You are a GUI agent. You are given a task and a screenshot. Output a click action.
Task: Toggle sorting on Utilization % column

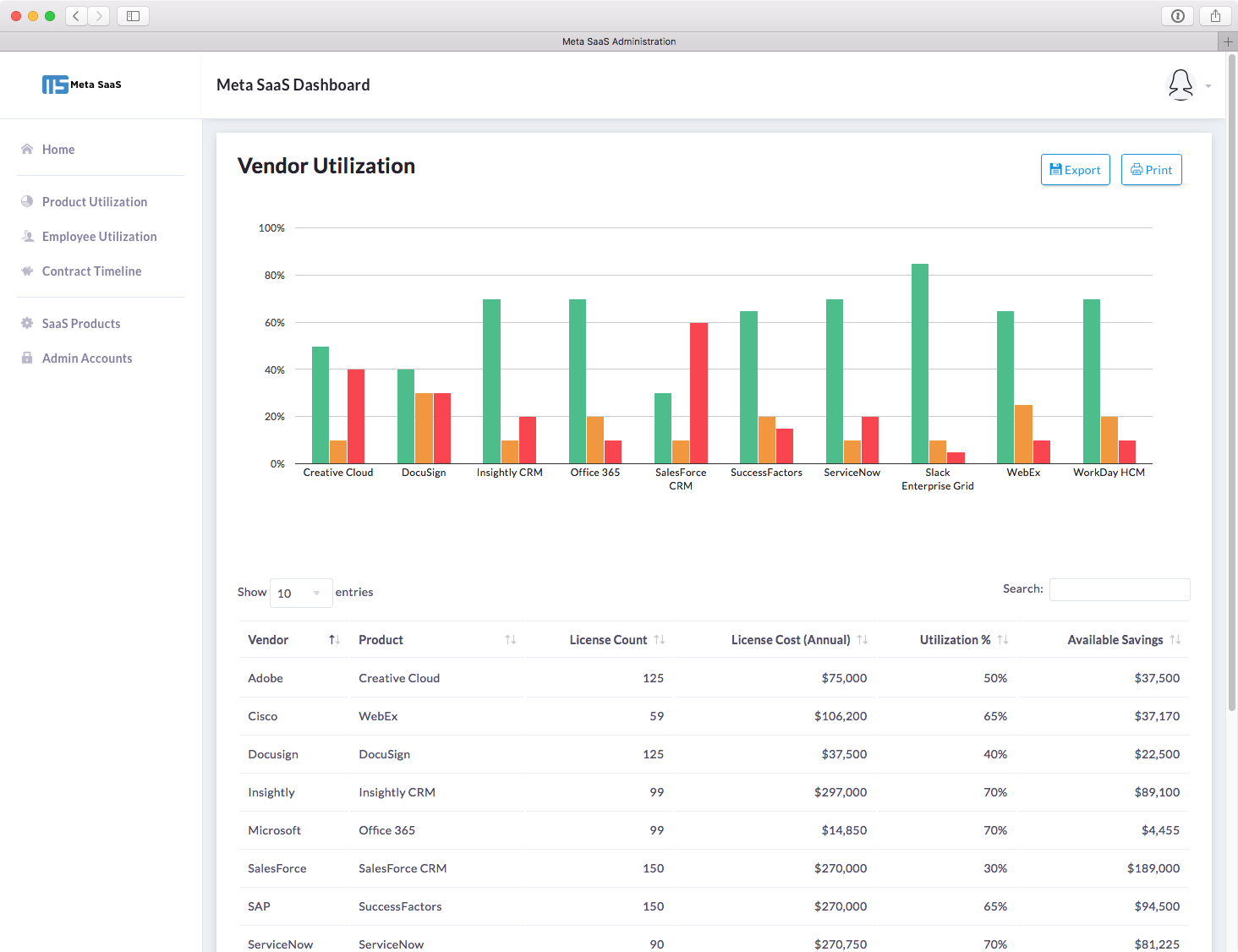pos(1002,639)
